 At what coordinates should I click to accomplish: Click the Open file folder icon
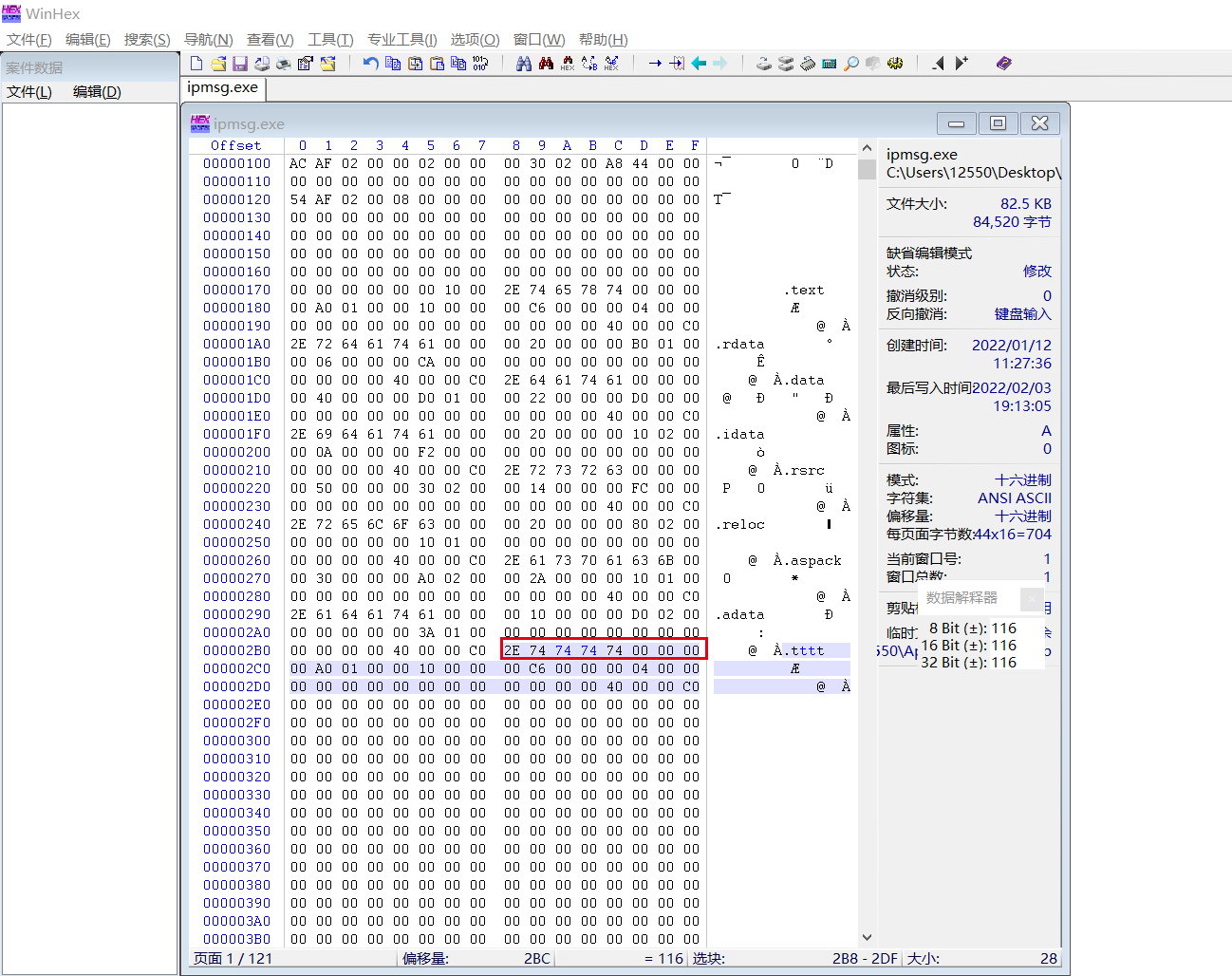218,64
